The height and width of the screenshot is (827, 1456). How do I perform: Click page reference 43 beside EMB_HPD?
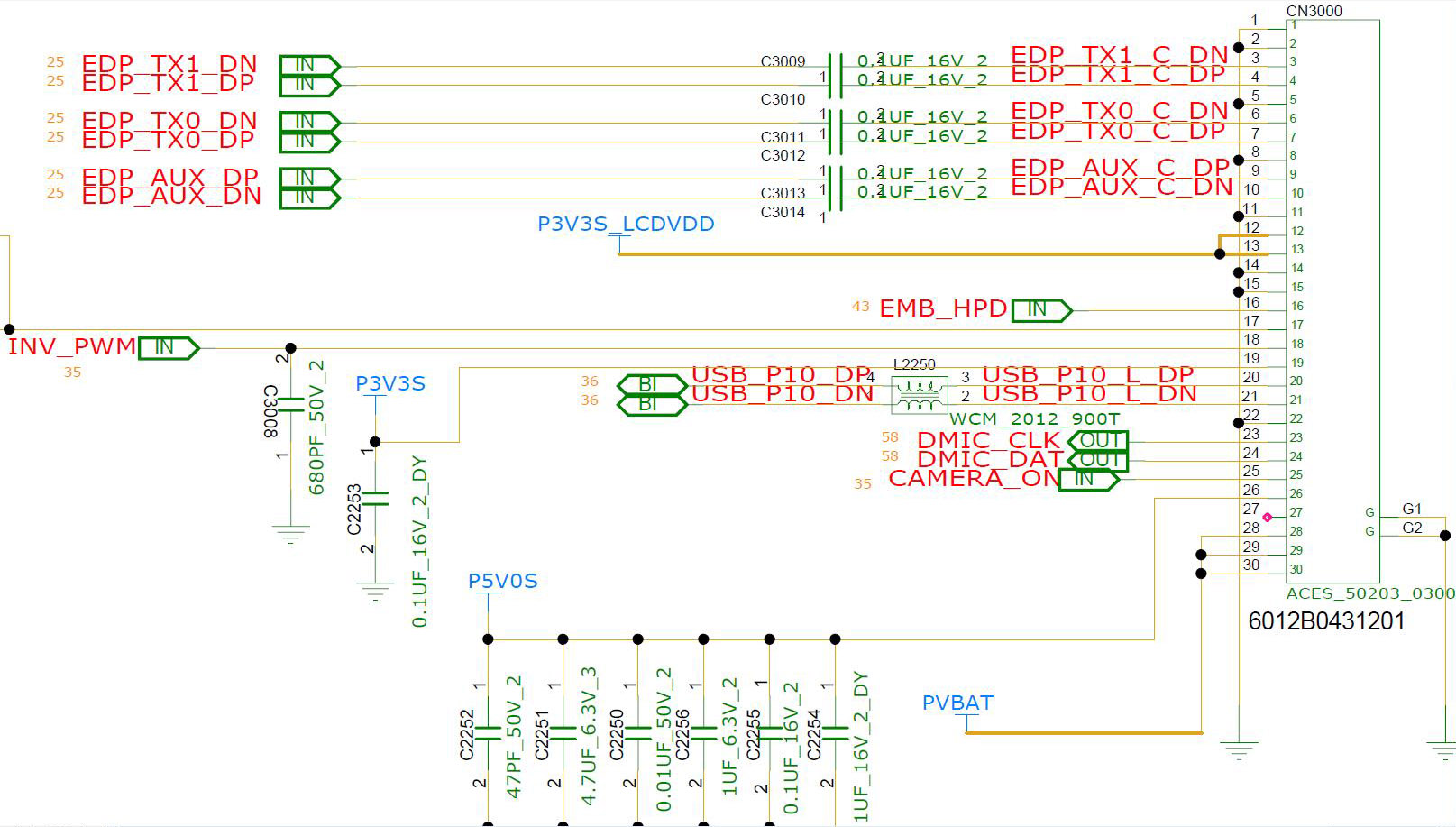coord(860,308)
